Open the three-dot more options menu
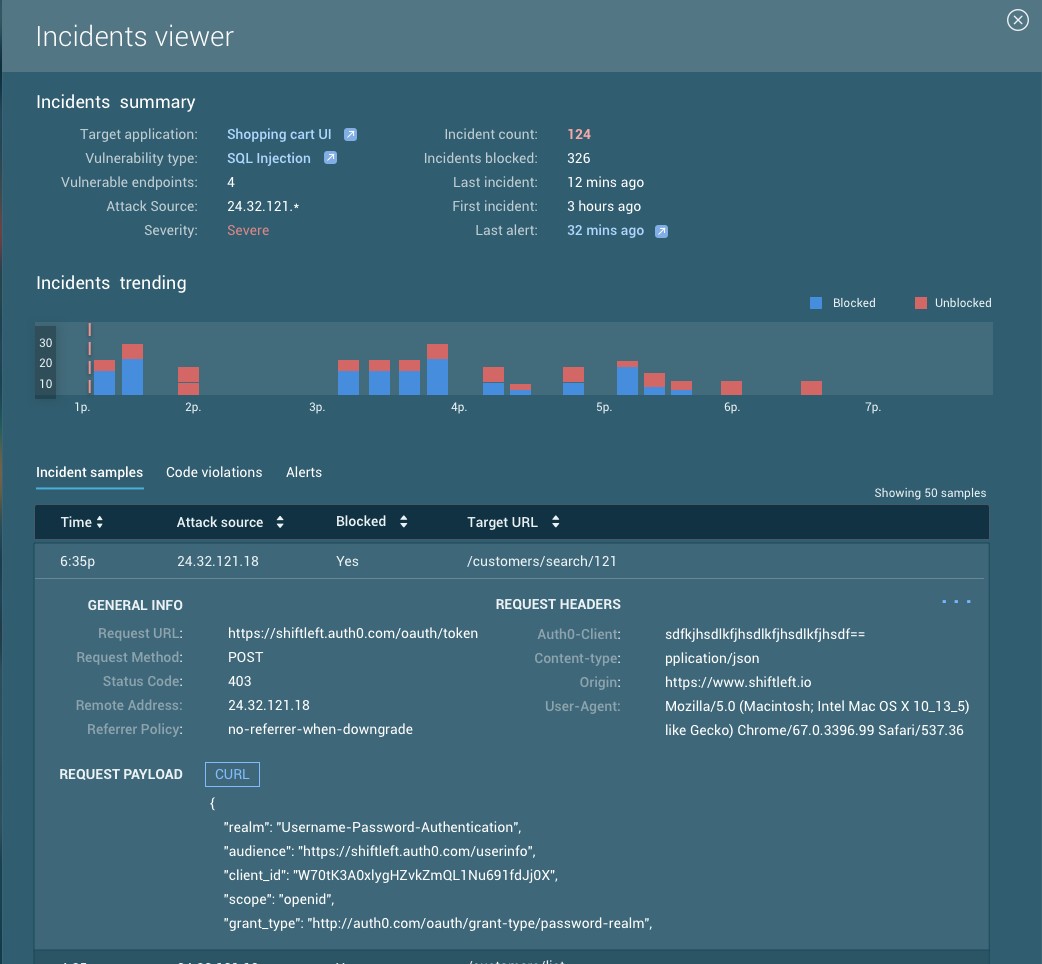Viewport: 1042px width, 964px height. tap(956, 602)
